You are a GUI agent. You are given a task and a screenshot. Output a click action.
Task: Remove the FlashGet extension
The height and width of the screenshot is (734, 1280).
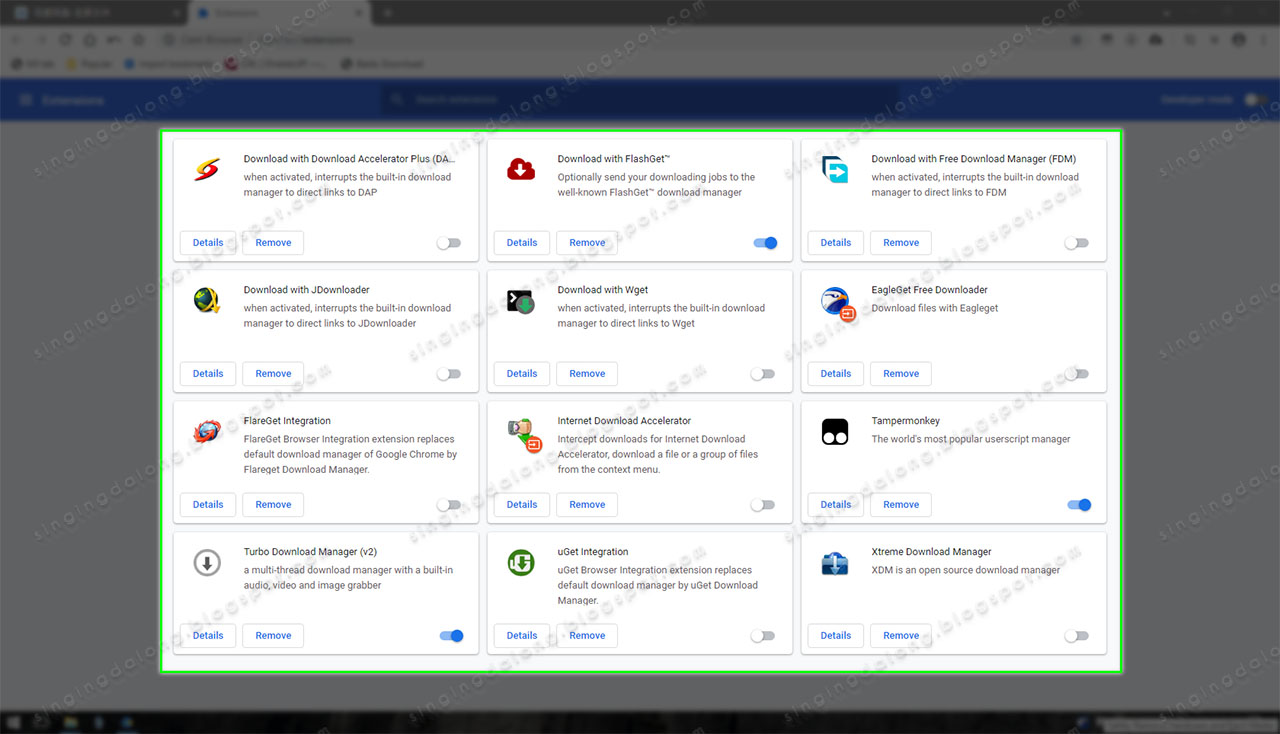pyautogui.click(x=587, y=243)
